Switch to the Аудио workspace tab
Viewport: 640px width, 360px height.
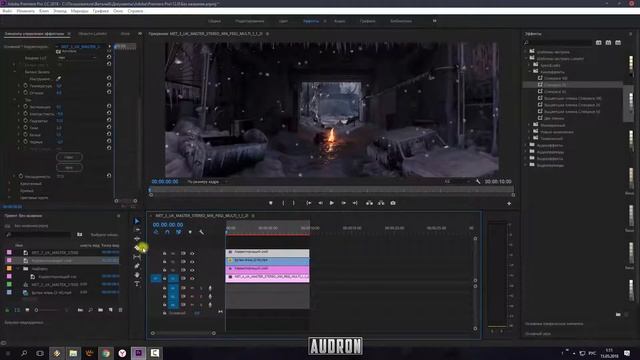tap(340, 21)
